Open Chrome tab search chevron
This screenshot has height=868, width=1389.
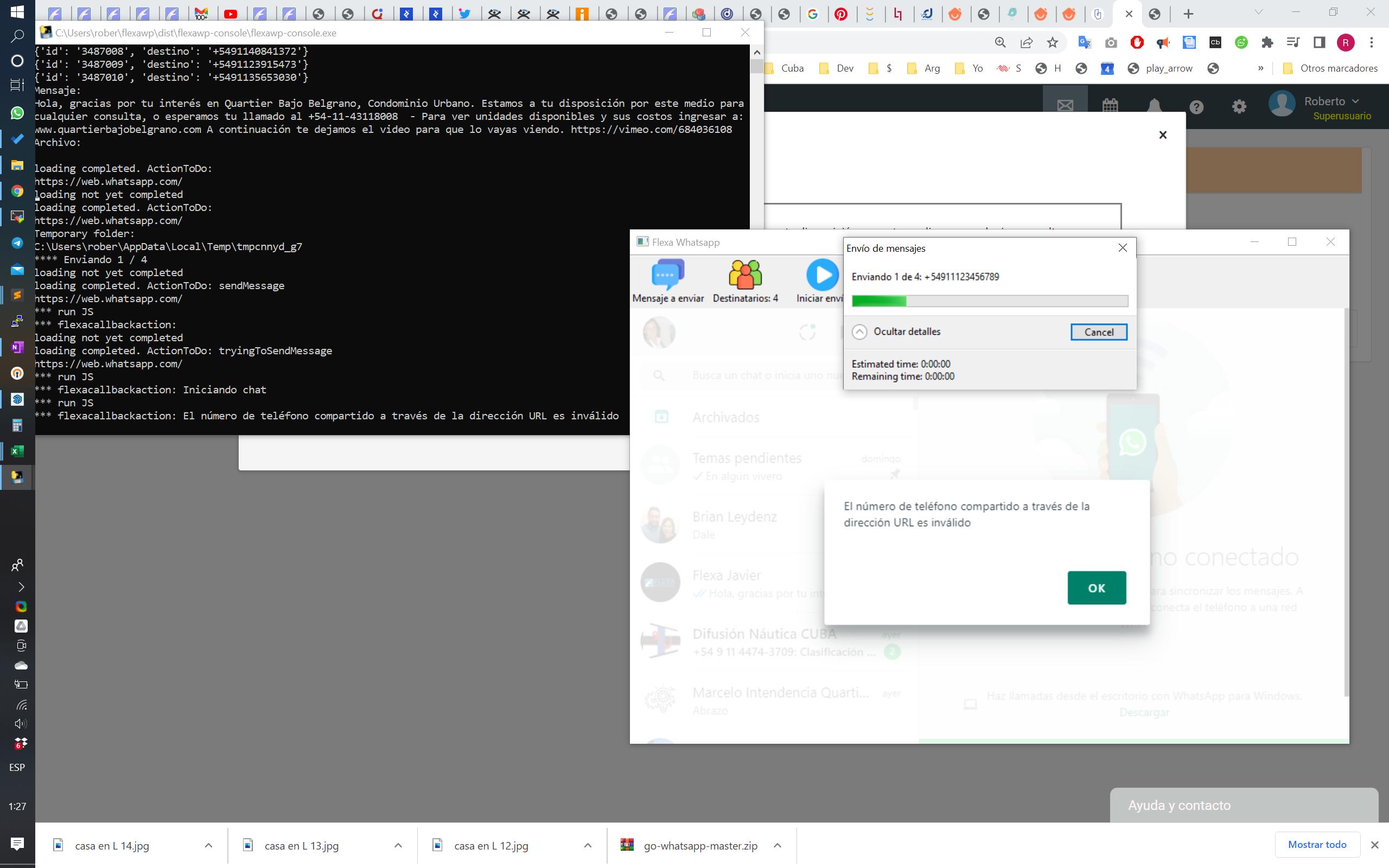pyautogui.click(x=1258, y=12)
